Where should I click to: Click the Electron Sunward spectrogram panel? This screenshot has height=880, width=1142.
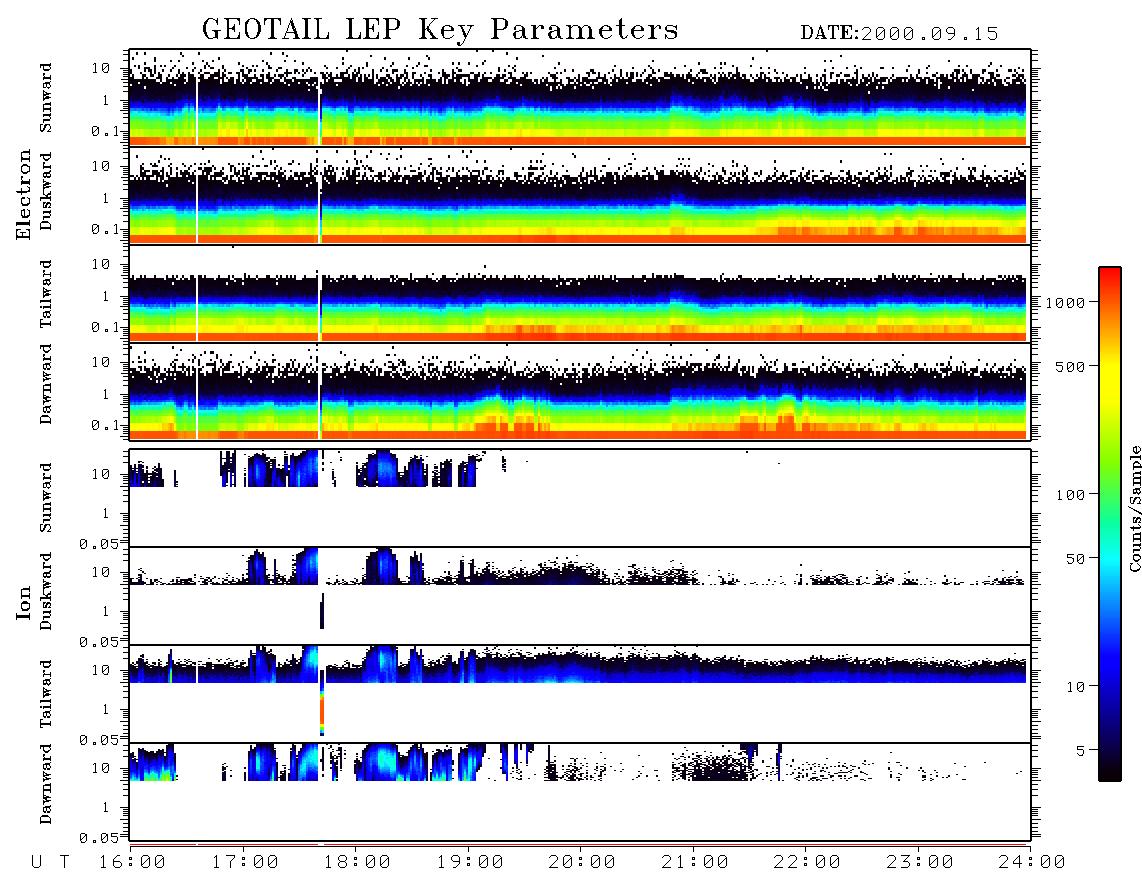pos(580,98)
